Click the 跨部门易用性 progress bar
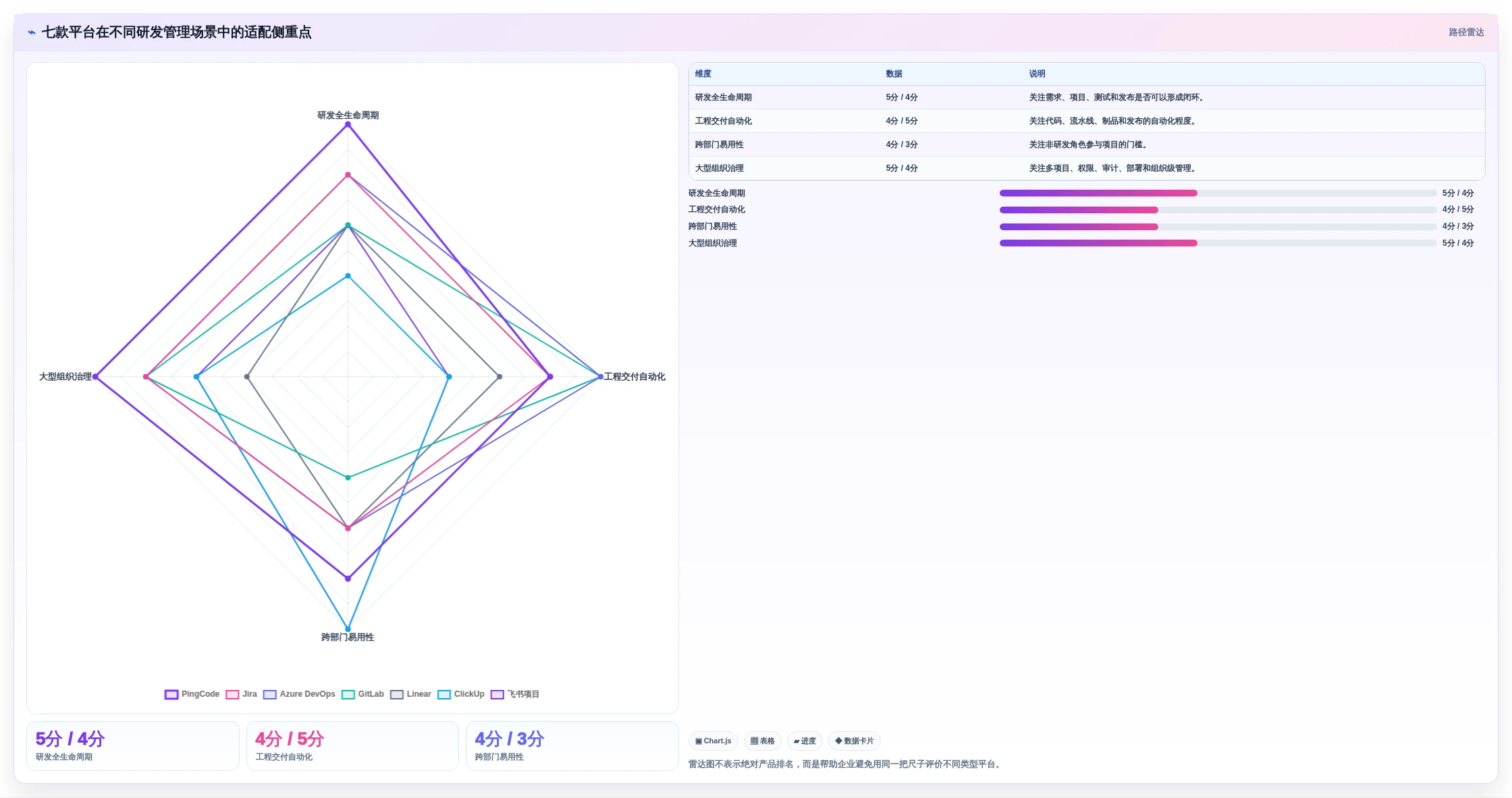This screenshot has height=798, width=1512. coord(1218,227)
